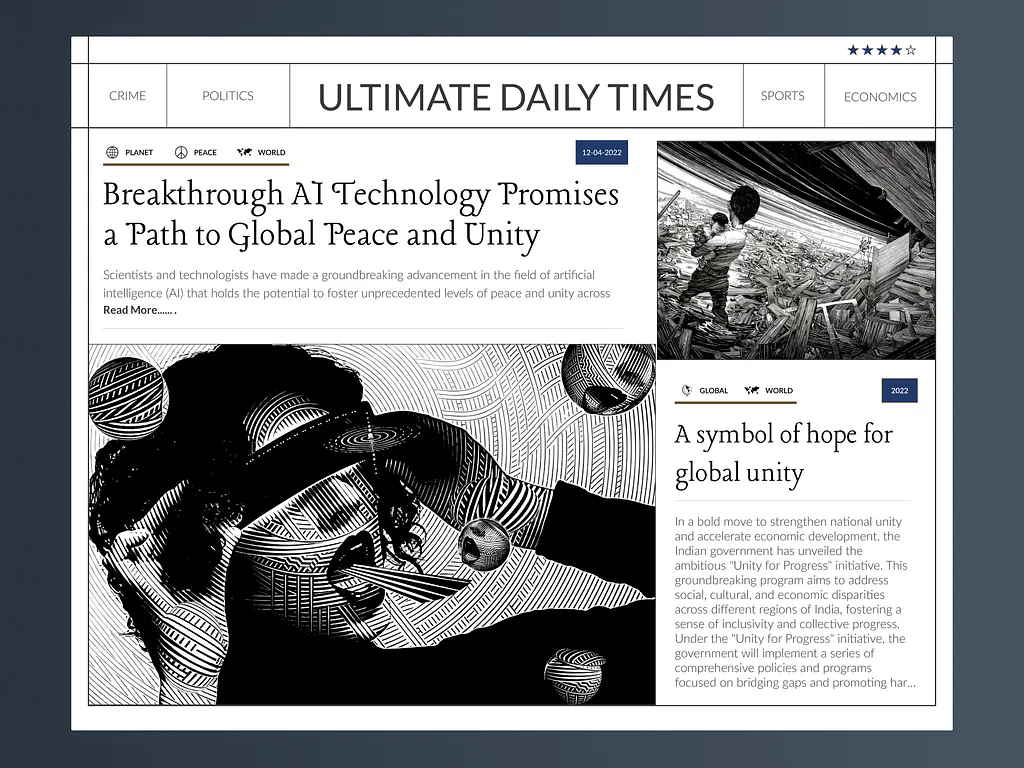
Task: Open the large striped face illustration
Action: pos(372,524)
